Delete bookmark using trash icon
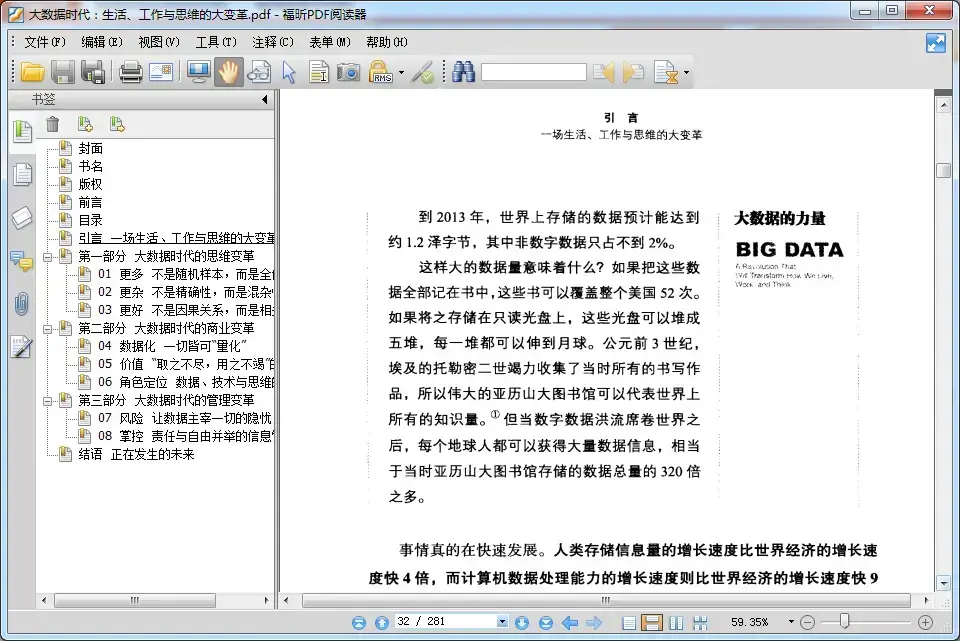This screenshot has height=641, width=960. coord(53,124)
